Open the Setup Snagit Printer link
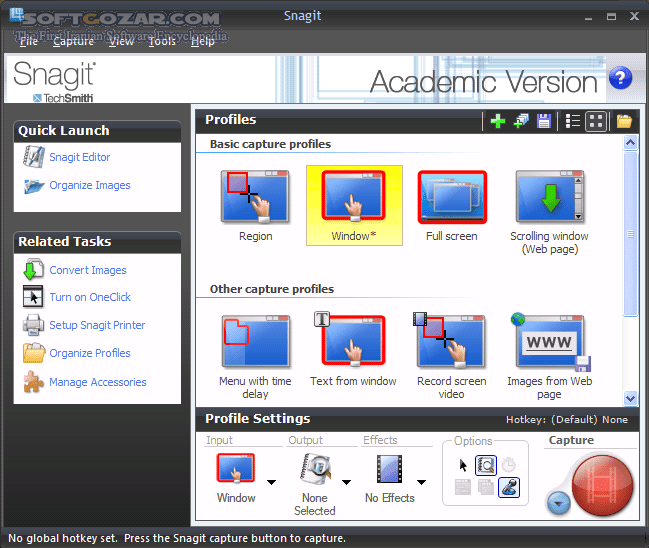Viewport: 649px width, 548px height. click(x=97, y=325)
